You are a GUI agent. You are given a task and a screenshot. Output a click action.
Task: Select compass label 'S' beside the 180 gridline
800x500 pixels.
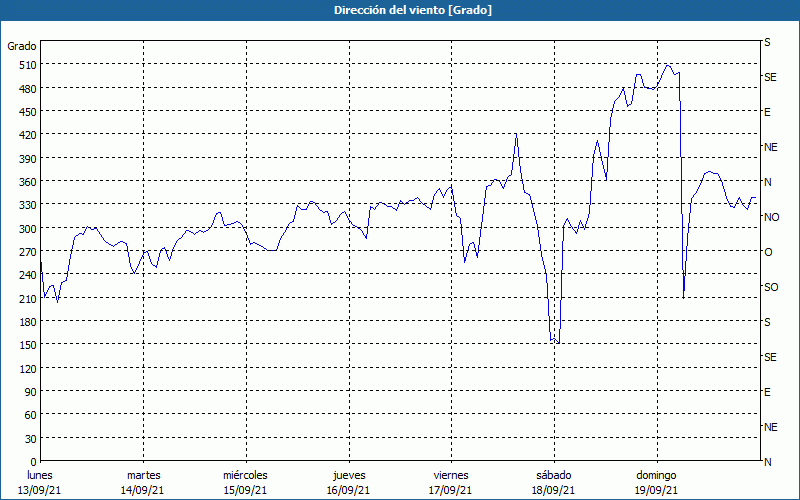(x=767, y=322)
